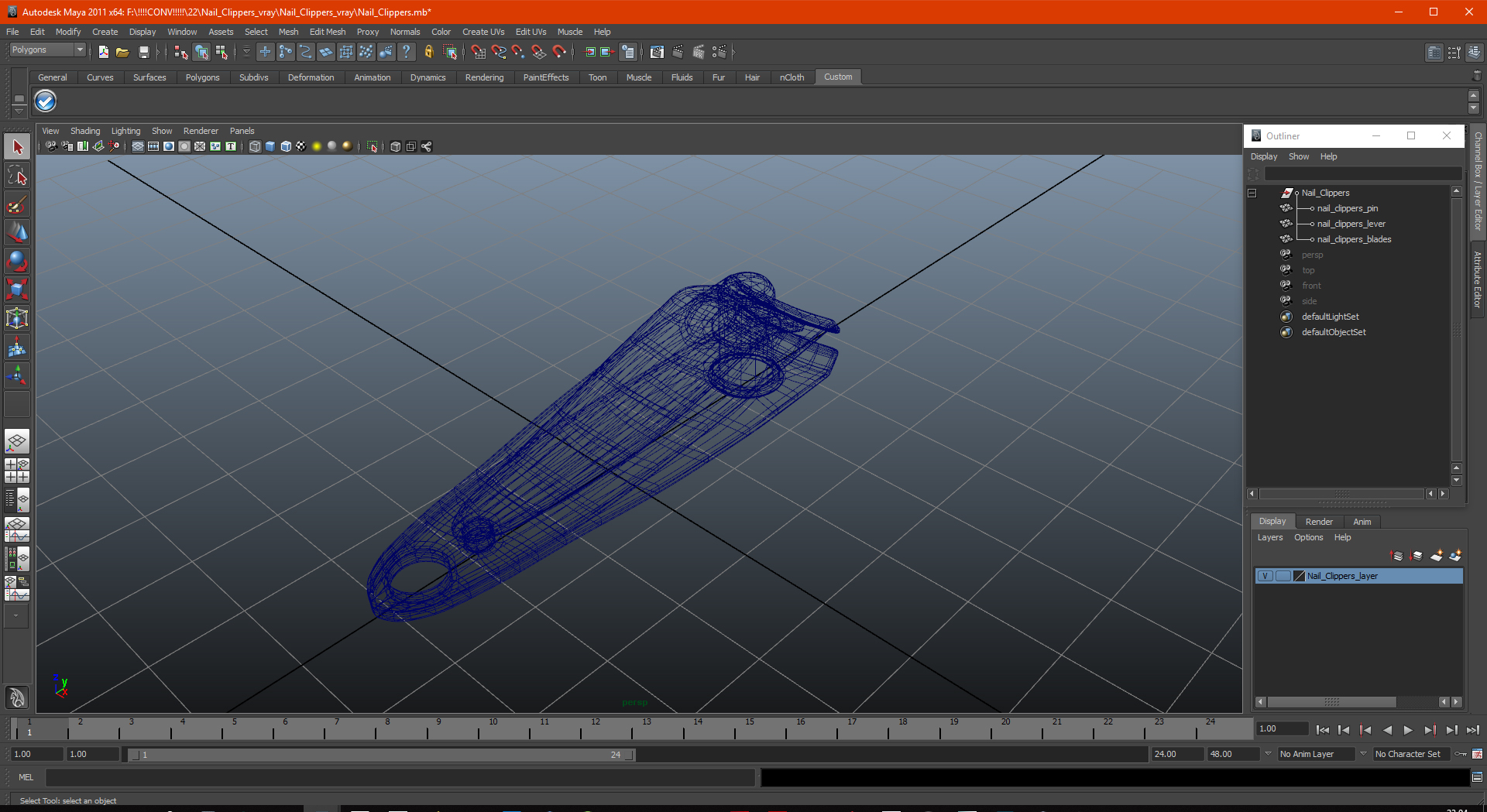Viewport: 1487px width, 812px height.
Task: Toggle film gate viewport icon
Action: [x=153, y=146]
